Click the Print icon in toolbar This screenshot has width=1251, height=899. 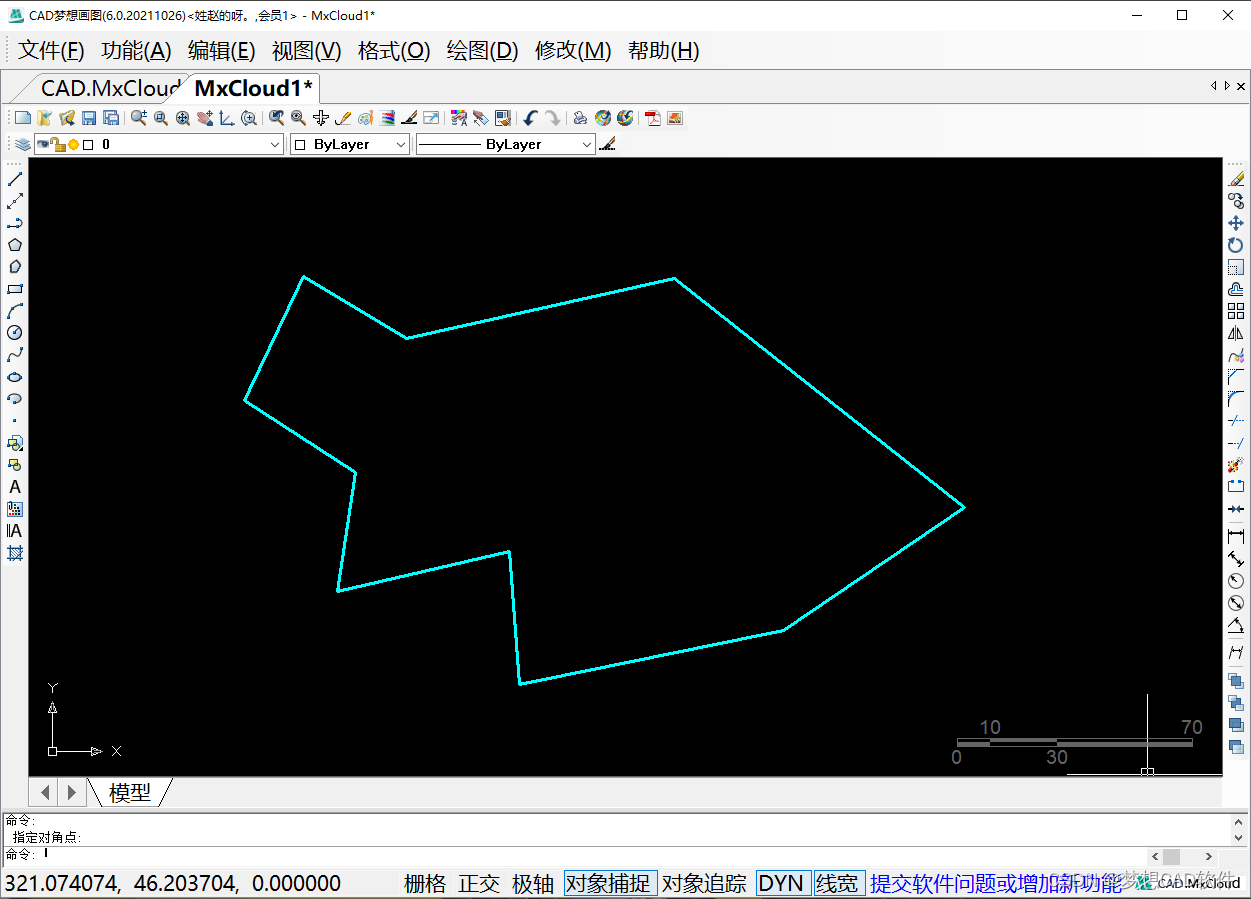[x=580, y=118]
